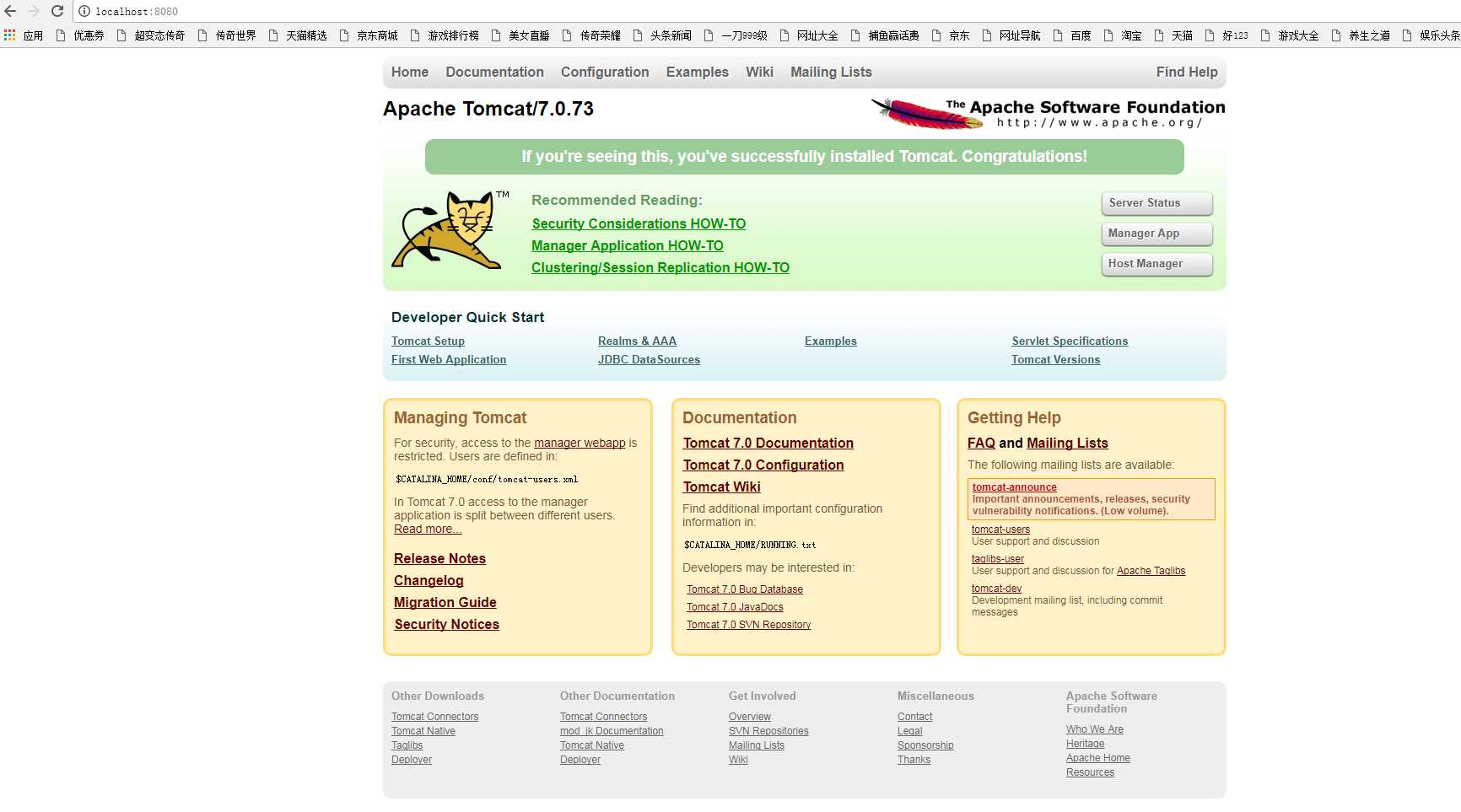Open the Wiki nav item in top bar

759,73
